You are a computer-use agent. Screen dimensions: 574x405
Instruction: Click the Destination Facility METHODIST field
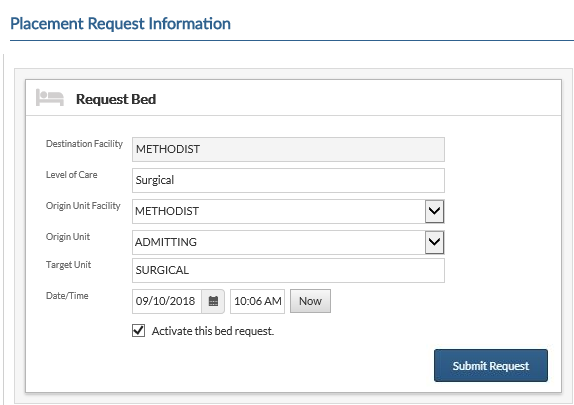288,149
